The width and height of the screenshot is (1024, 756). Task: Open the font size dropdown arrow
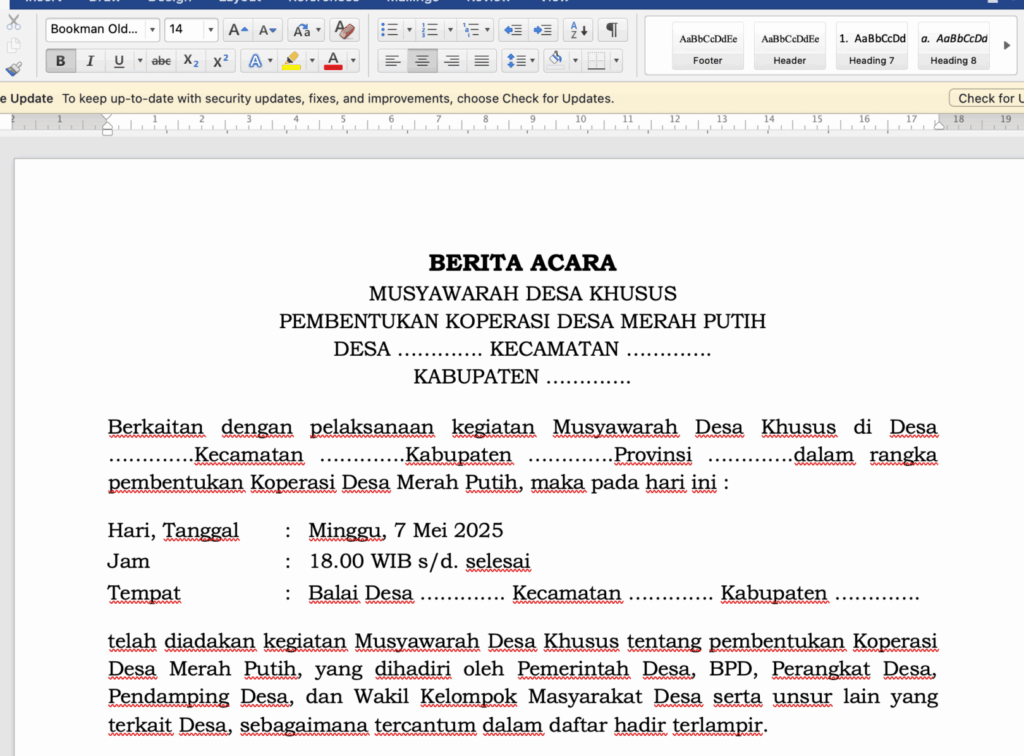(x=210, y=30)
